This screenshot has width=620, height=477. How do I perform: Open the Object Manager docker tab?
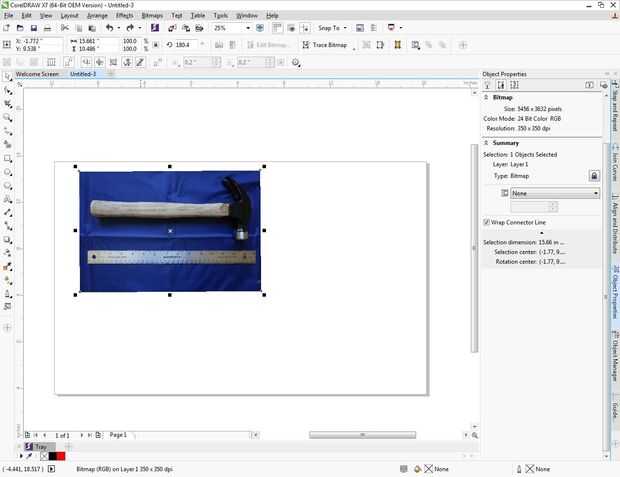tap(615, 356)
